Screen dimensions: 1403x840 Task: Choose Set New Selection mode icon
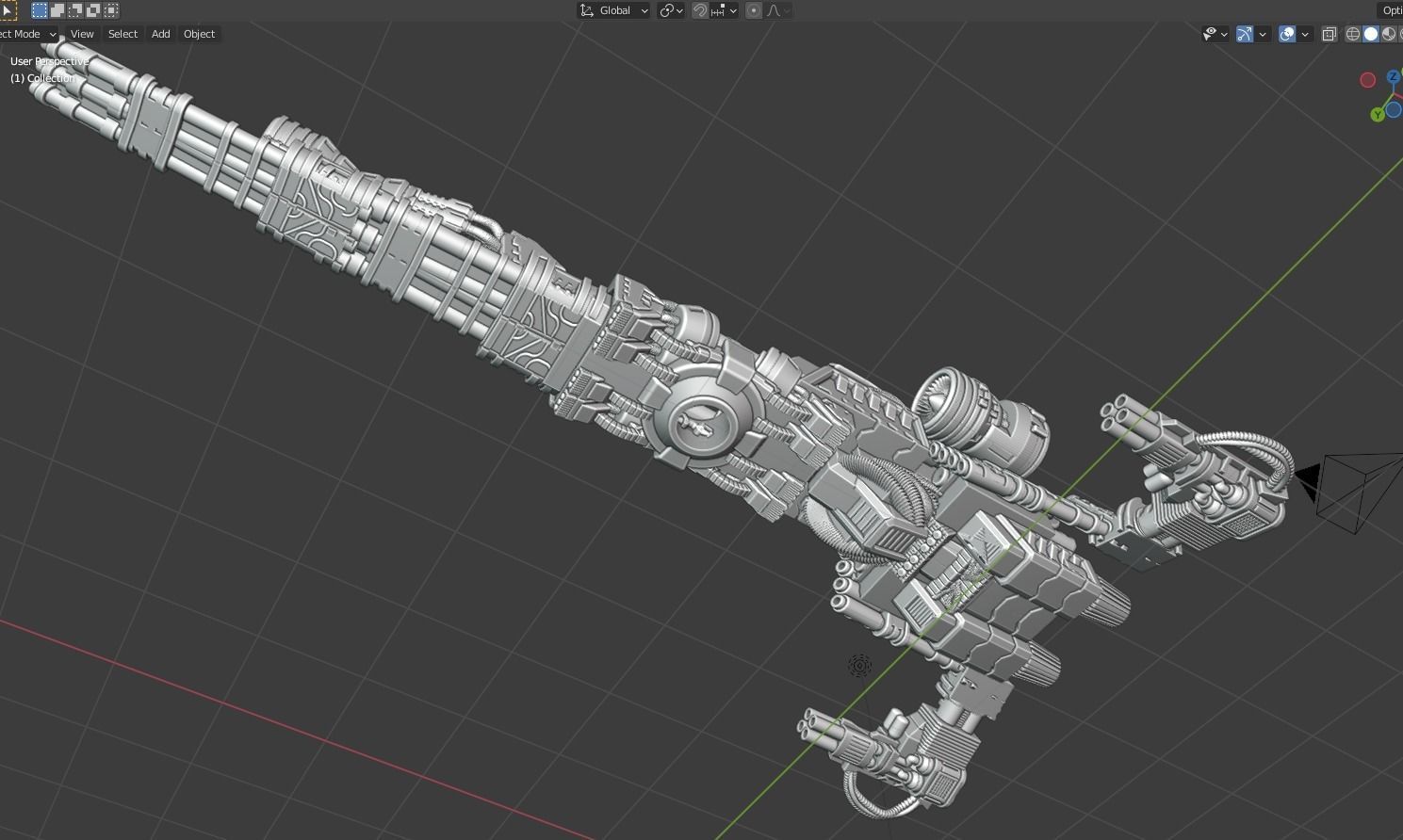[x=40, y=10]
